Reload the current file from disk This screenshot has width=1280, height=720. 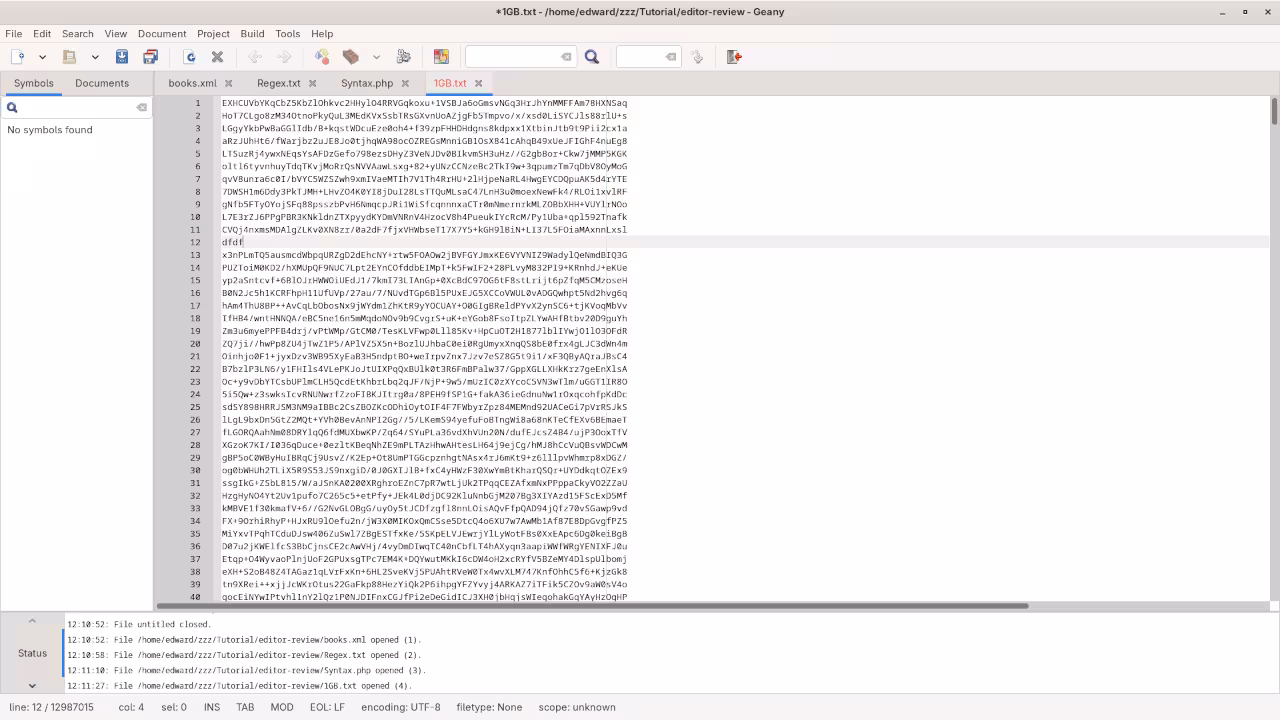[x=190, y=56]
